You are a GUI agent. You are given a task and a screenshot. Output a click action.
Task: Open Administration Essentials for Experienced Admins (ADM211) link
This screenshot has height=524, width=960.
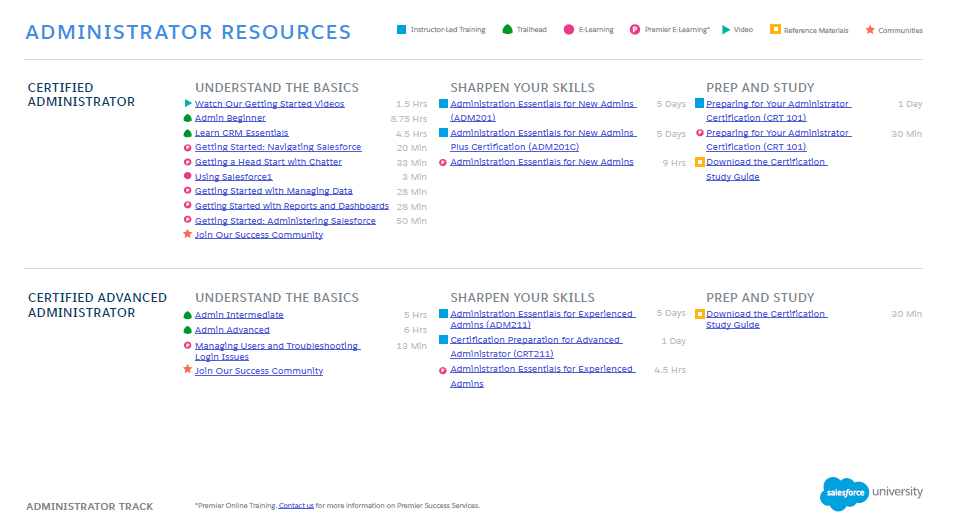pyautogui.click(x=542, y=319)
